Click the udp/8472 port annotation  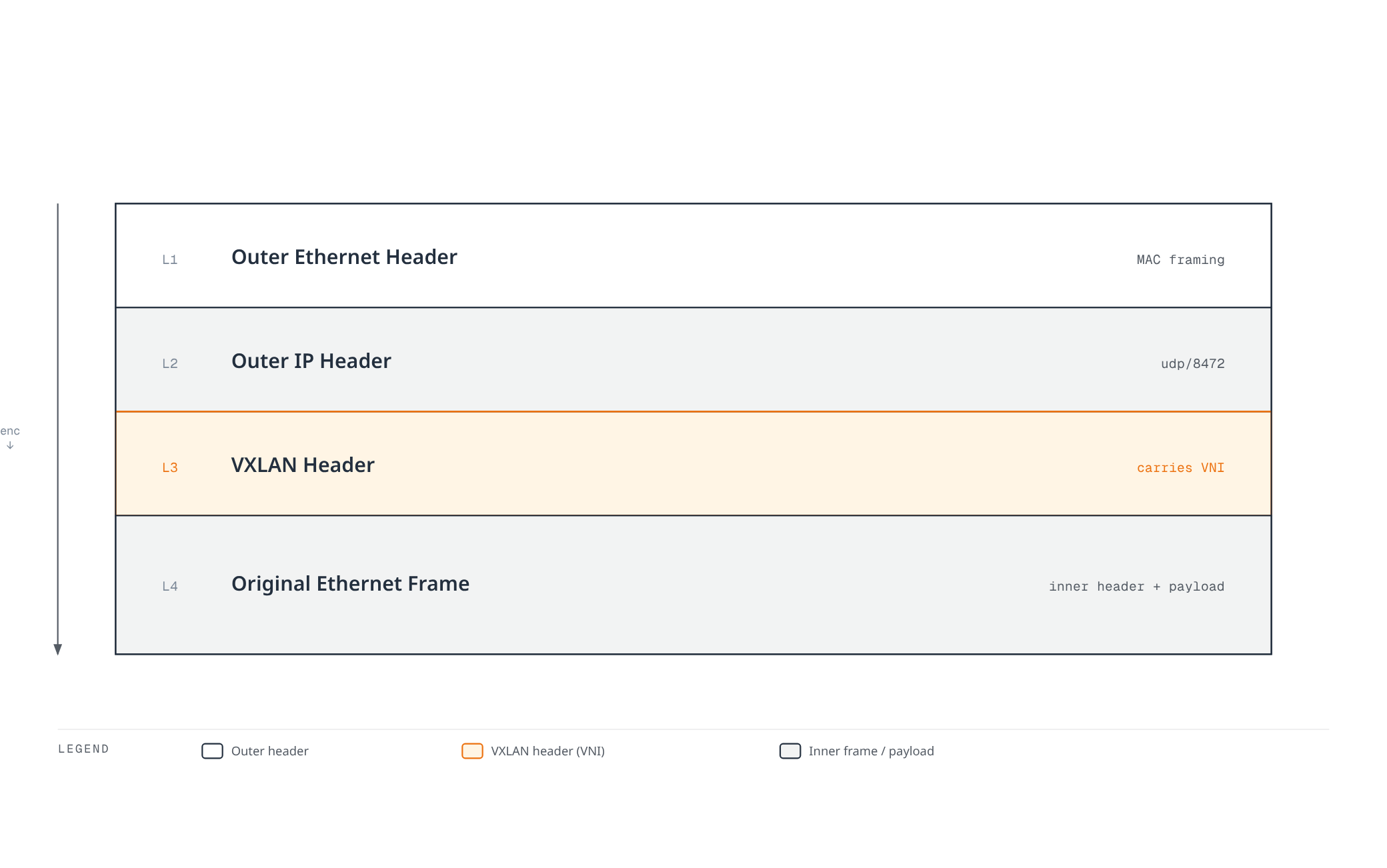1192,363
